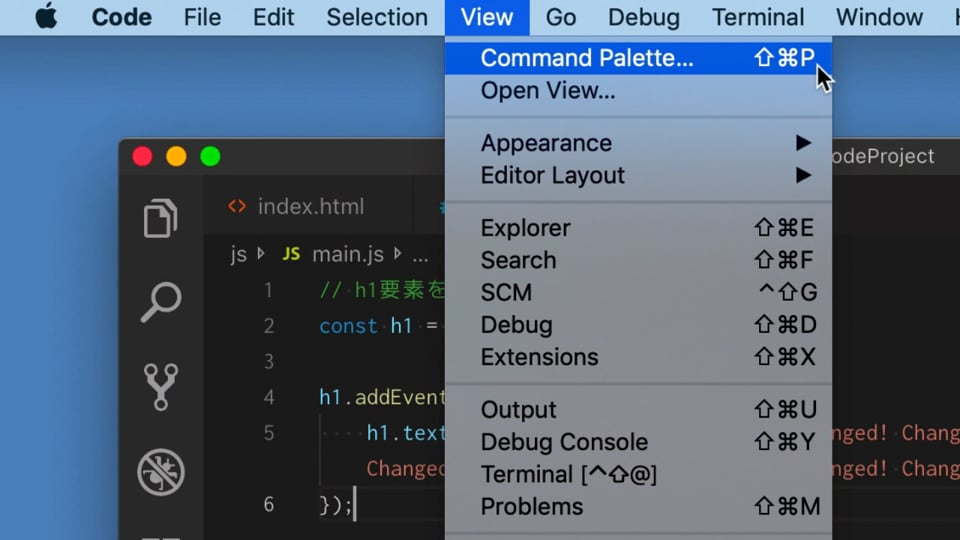Viewport: 960px width, 540px height.
Task: Click the green zoom window button
Action: coord(210,156)
